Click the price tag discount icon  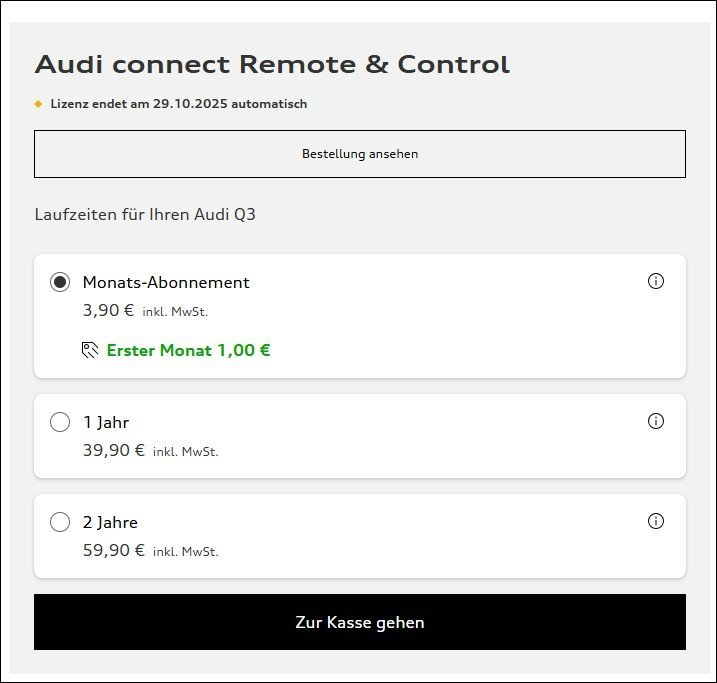pos(90,350)
